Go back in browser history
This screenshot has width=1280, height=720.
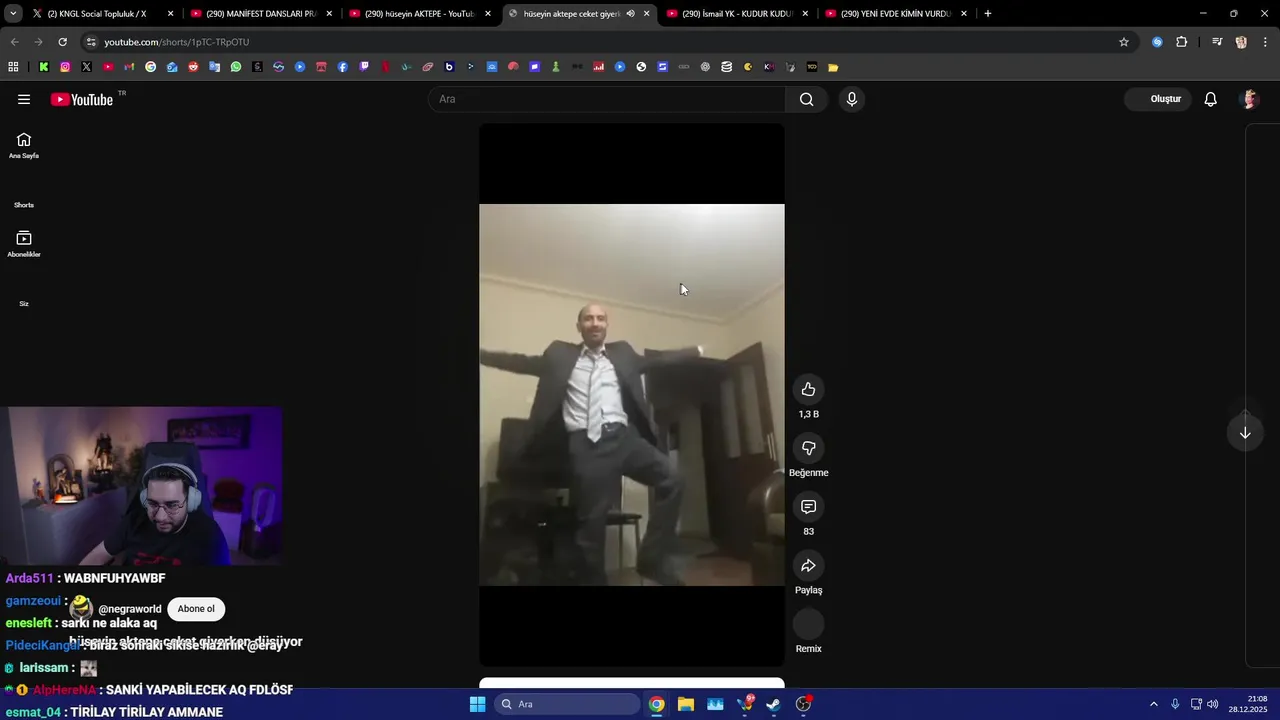14,42
